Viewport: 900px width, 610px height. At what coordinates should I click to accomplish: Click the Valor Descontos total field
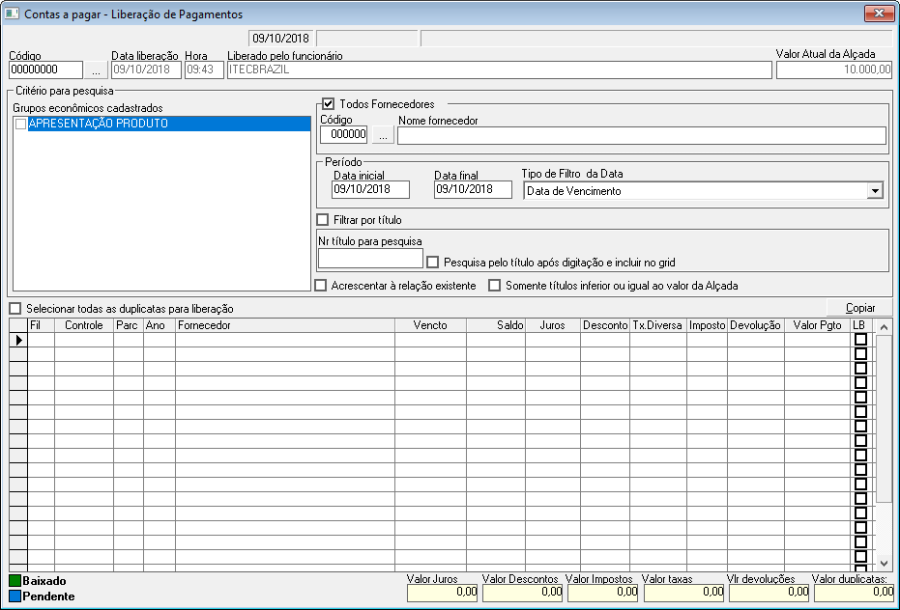pos(522,592)
